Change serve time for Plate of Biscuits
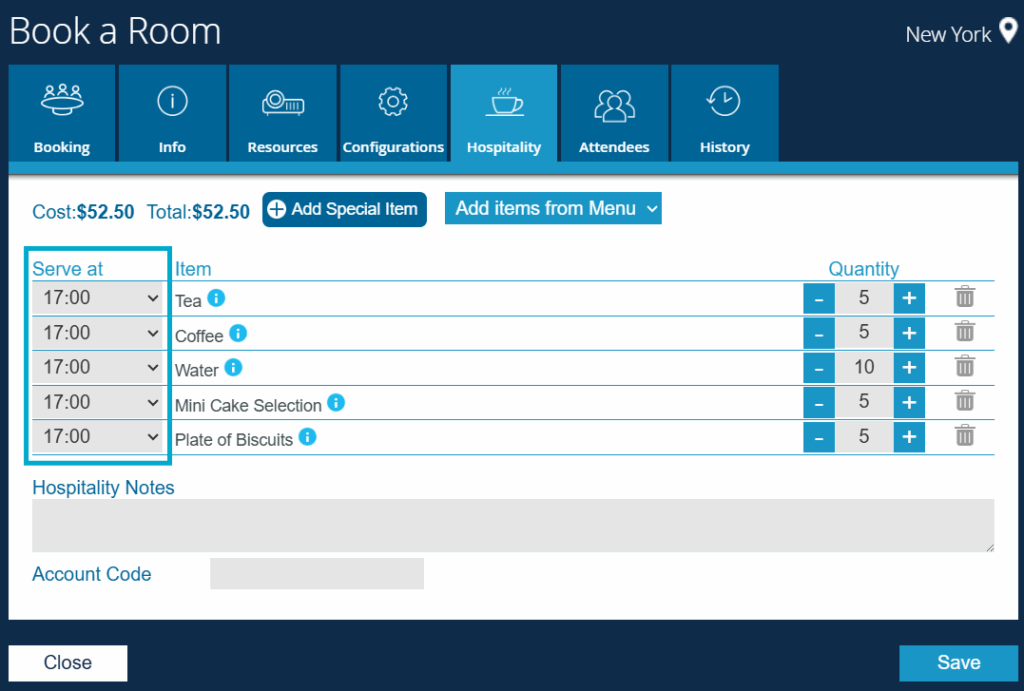Screen dimensions: 1024x691 (x=98, y=437)
